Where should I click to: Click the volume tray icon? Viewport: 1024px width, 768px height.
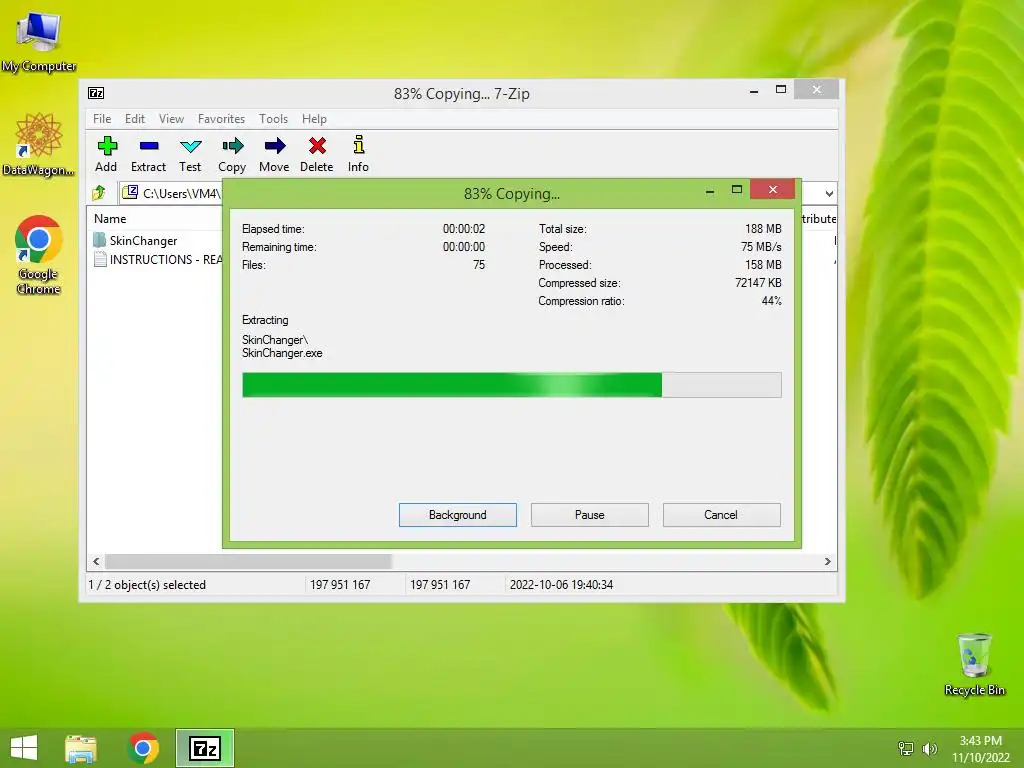(929, 748)
